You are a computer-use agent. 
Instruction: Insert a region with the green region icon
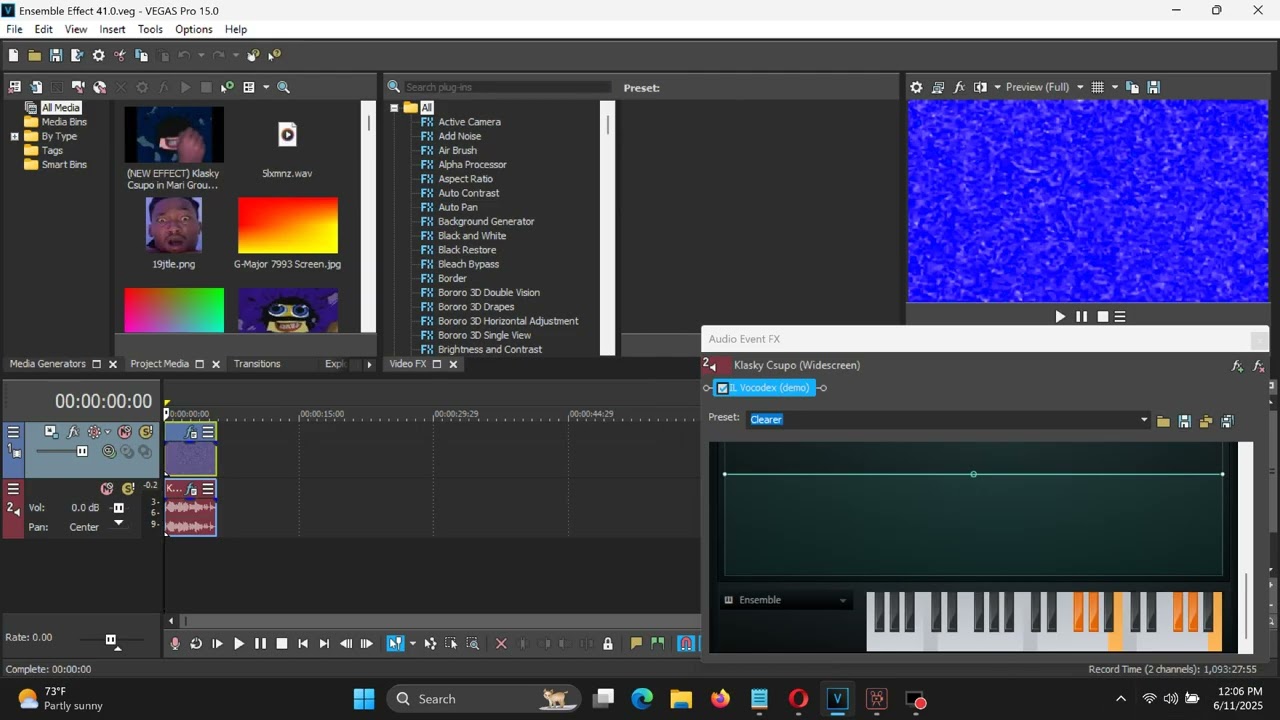pos(657,644)
